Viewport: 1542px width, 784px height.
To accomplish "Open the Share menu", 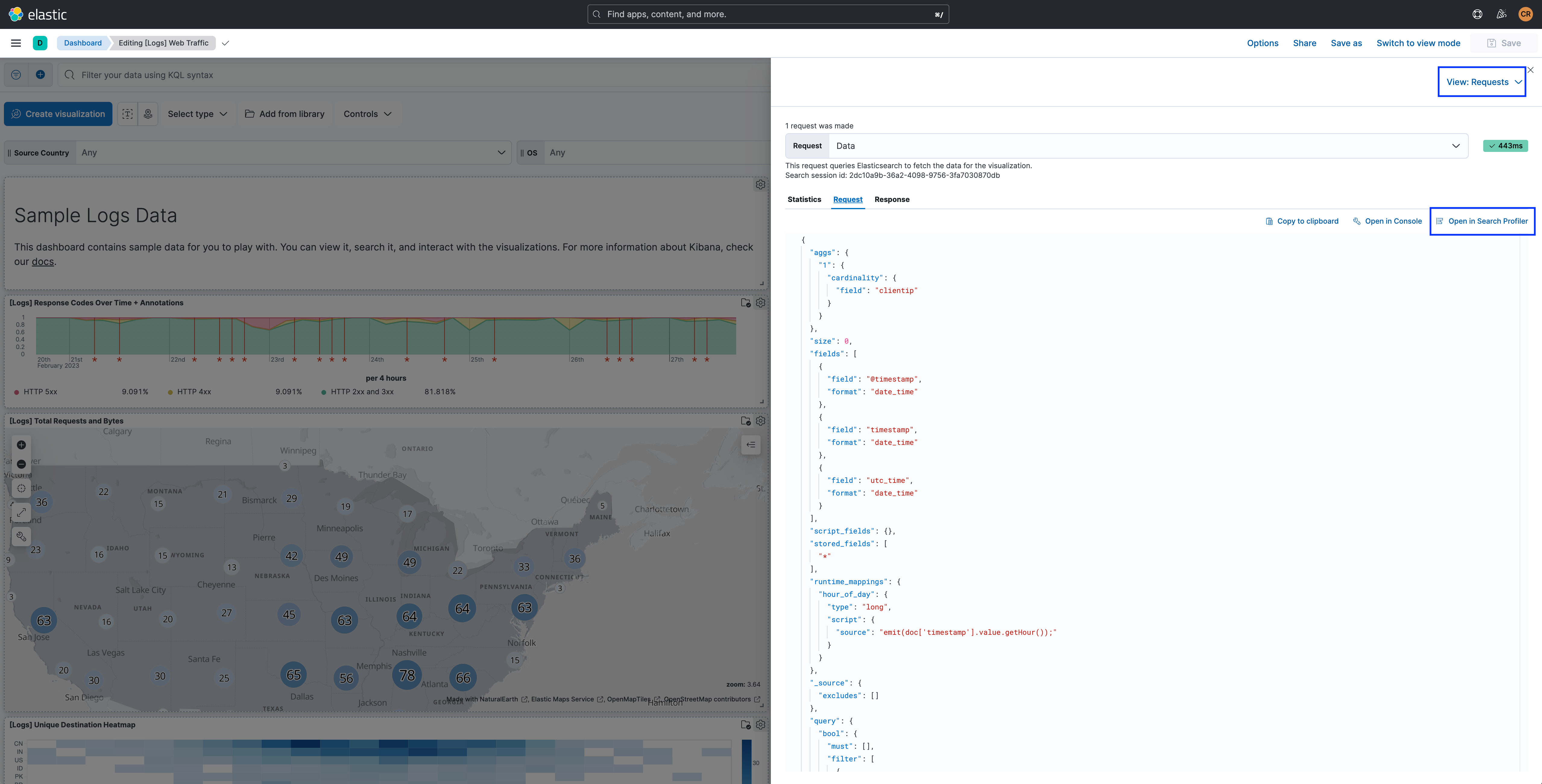I will pyautogui.click(x=1304, y=43).
